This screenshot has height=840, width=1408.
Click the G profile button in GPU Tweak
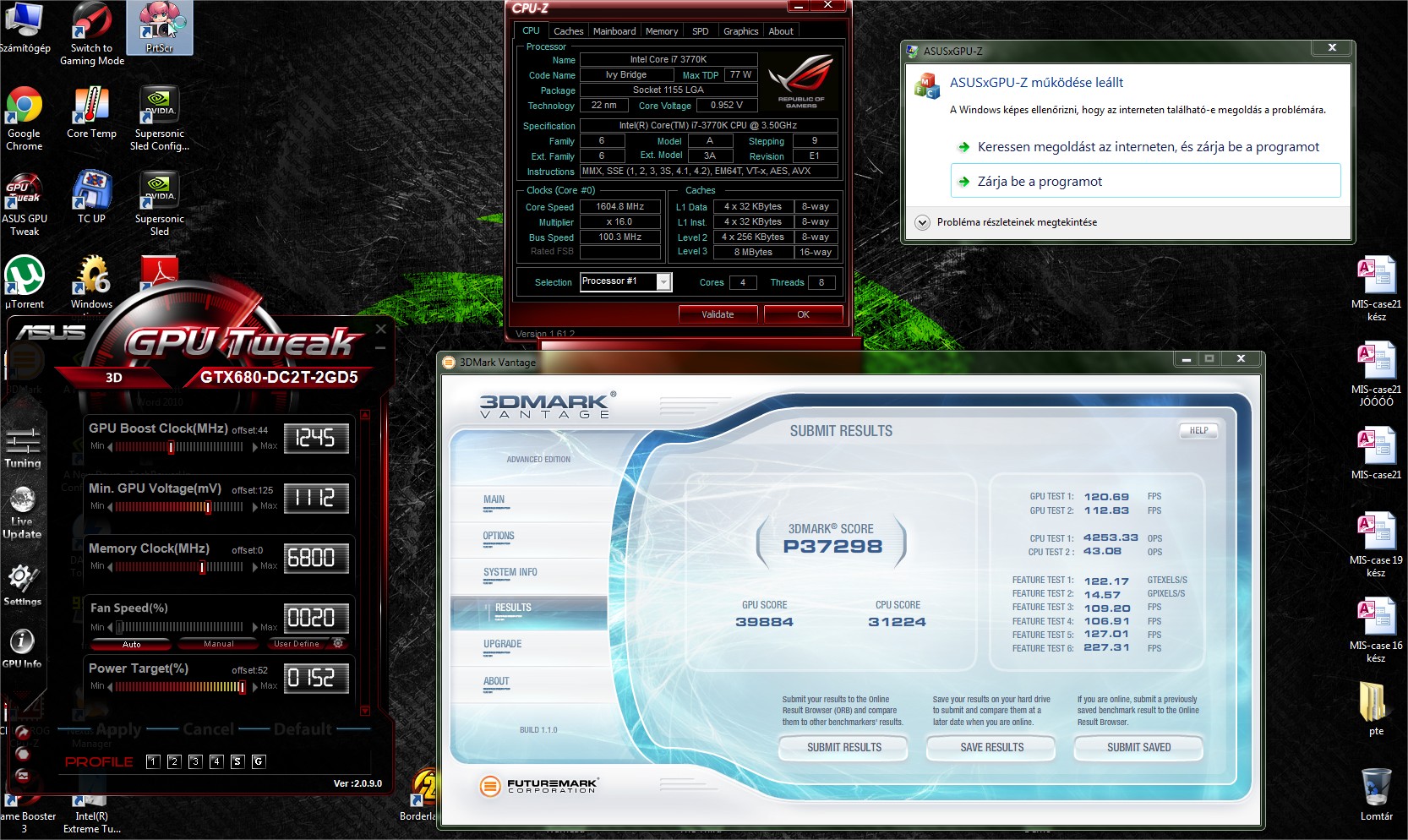tap(259, 761)
